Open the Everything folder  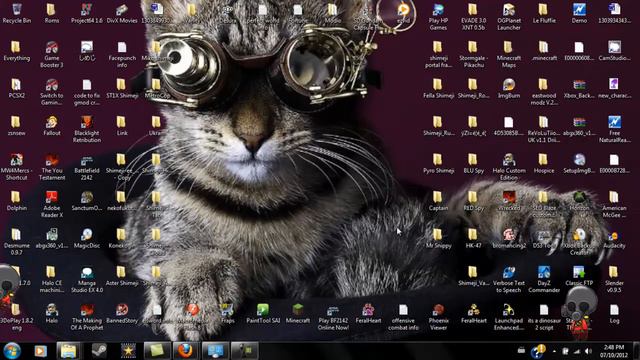16,51
